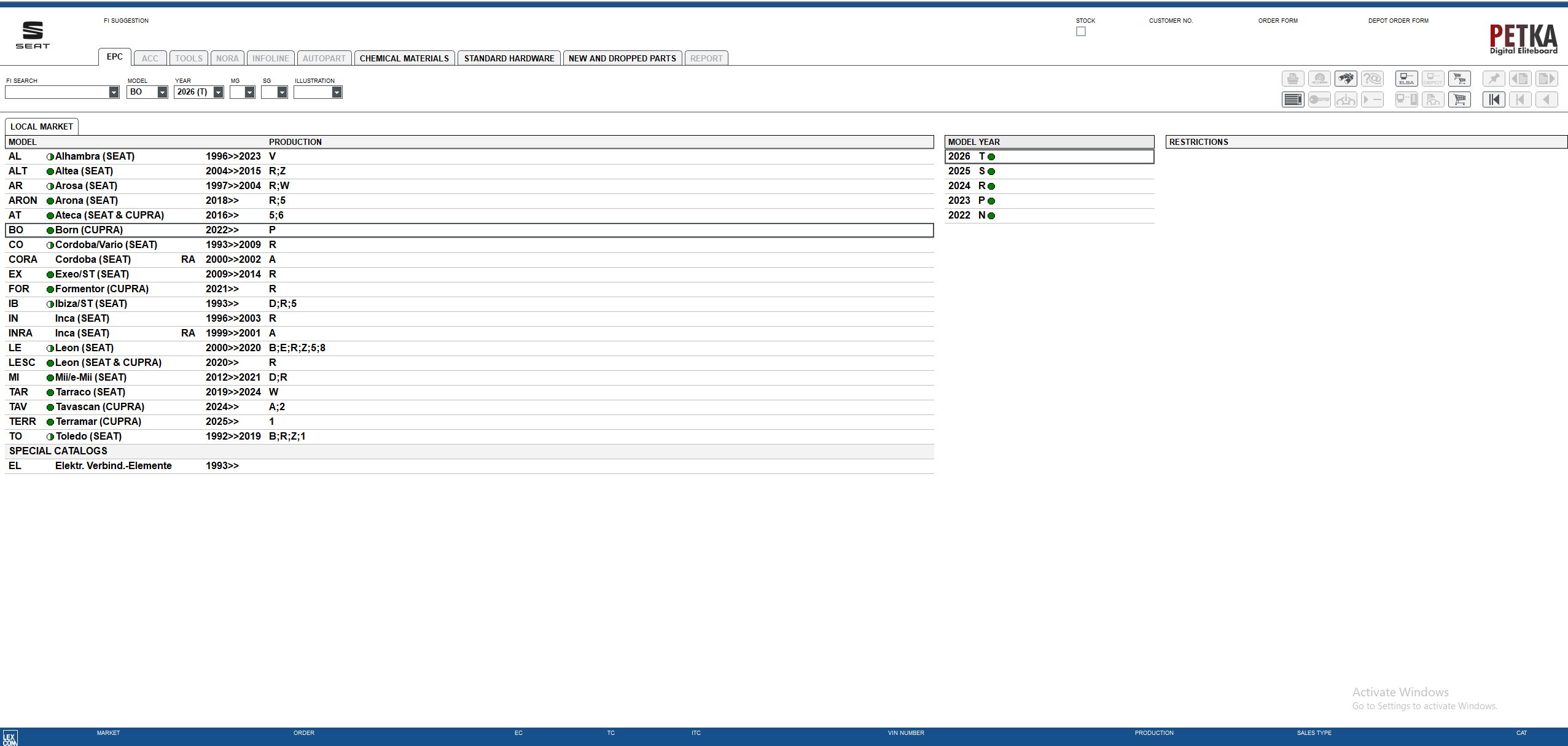Open the MODEL dropdown showing BO

162,92
